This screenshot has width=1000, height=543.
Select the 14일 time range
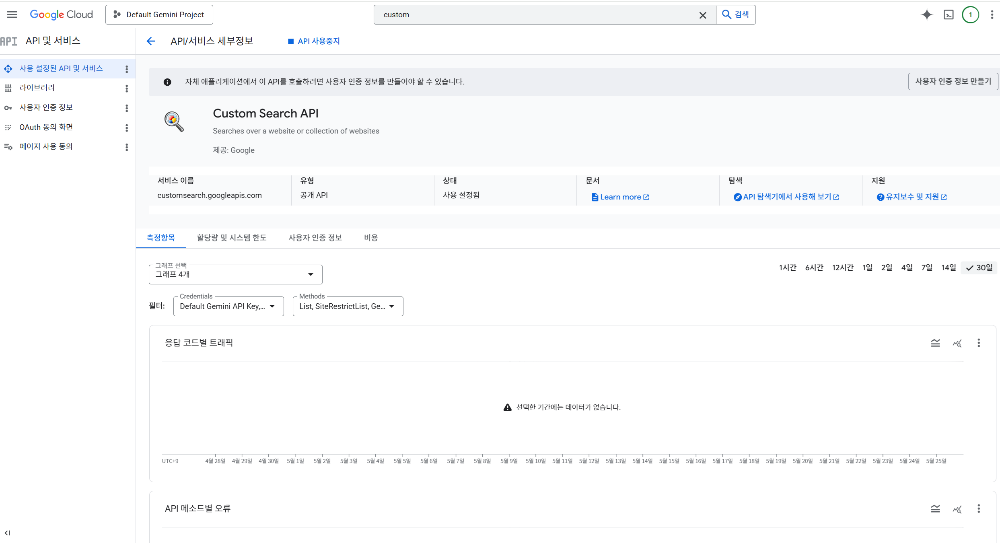pyautogui.click(x=949, y=267)
